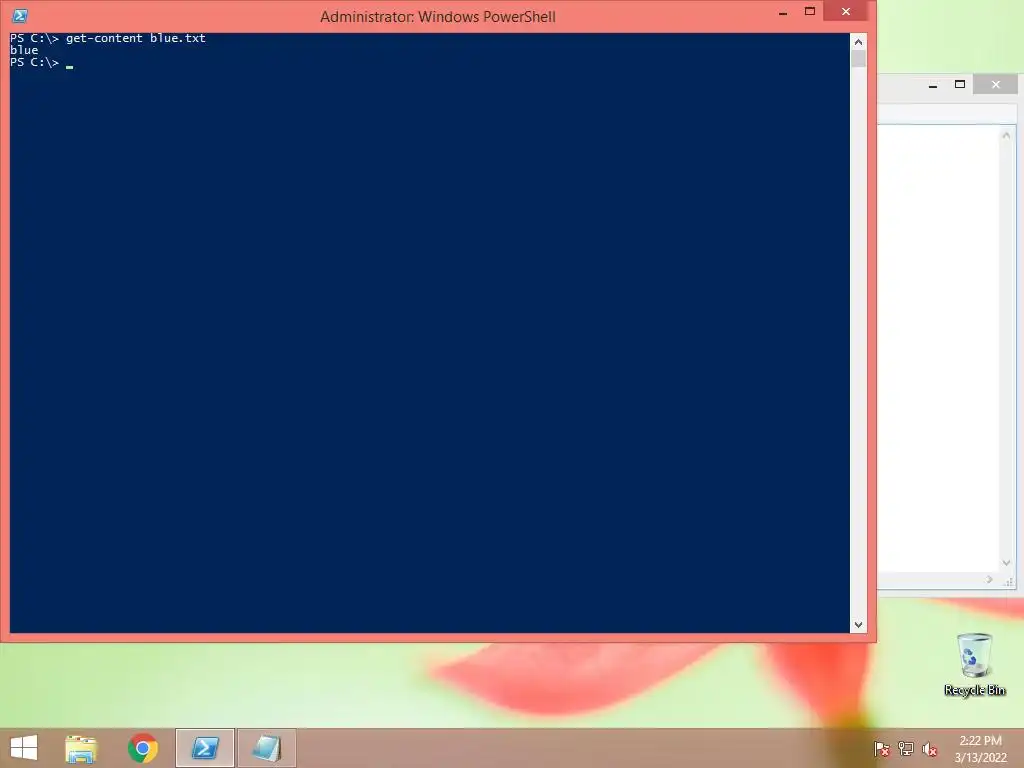Viewport: 1024px width, 768px height.
Task: Click background window scroll up arrow
Action: (1006, 136)
